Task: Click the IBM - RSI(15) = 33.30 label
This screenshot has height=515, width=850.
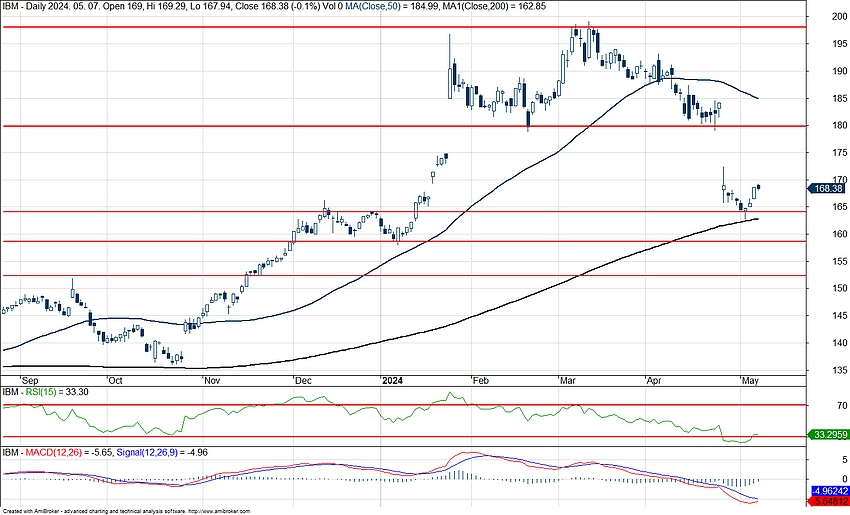Action: pyautogui.click(x=46, y=392)
